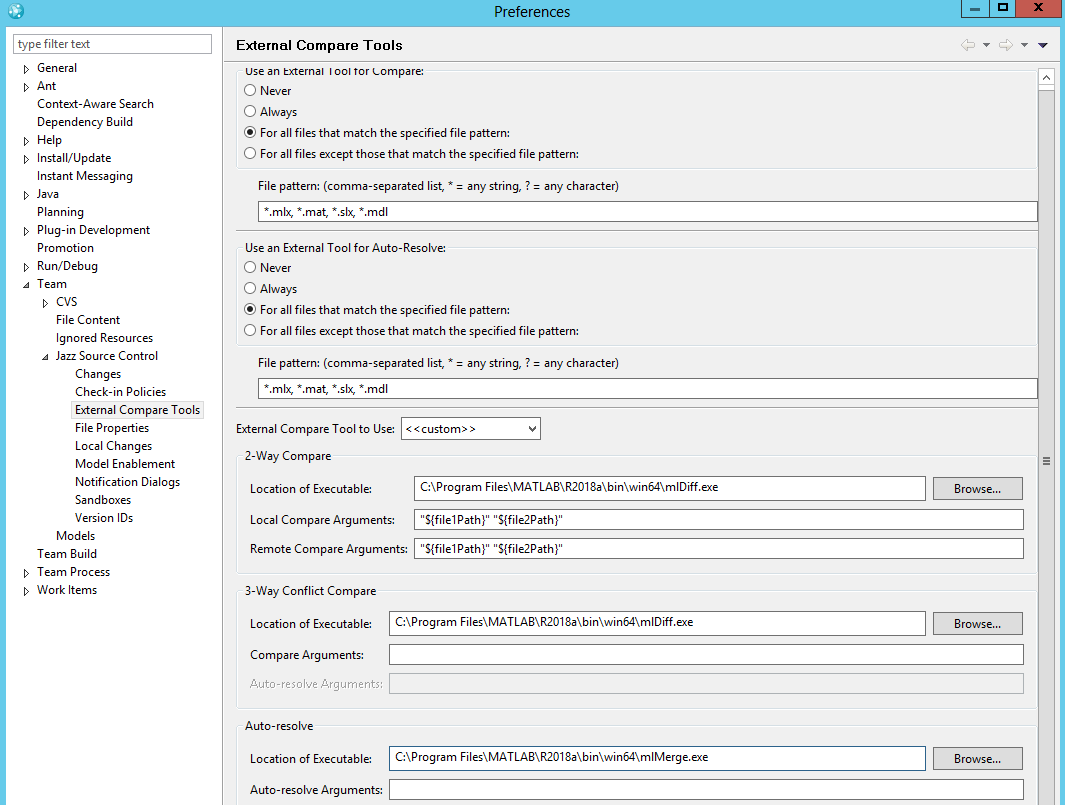Choose the 'For all files except those' compare option
The width and height of the screenshot is (1065, 805).
[250, 154]
